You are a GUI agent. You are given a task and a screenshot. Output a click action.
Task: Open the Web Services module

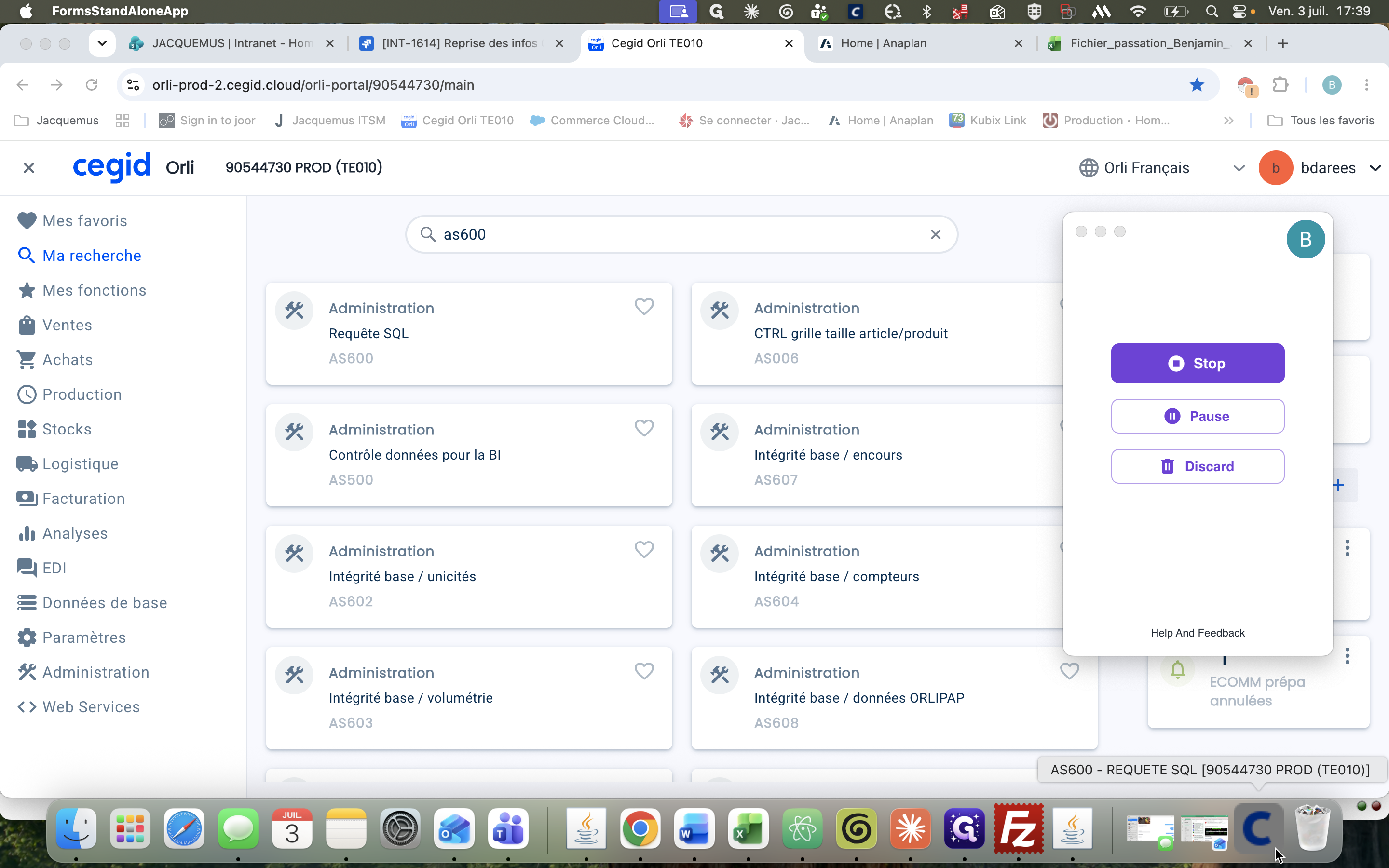point(78,707)
